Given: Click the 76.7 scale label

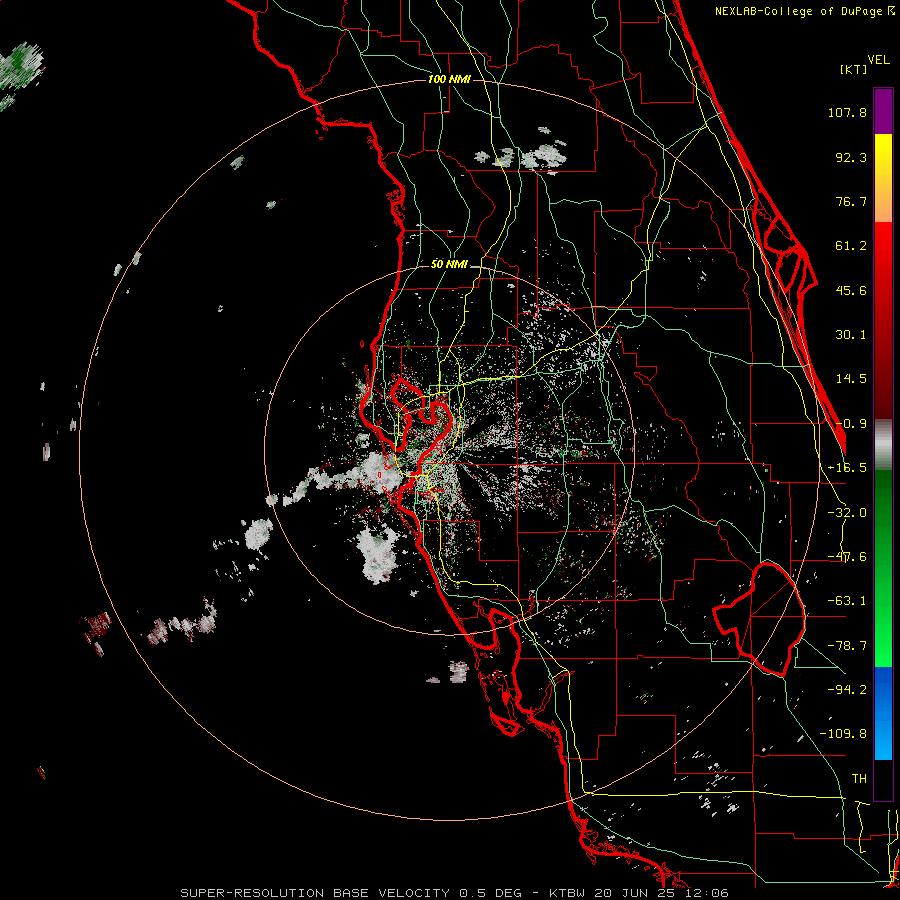Looking at the screenshot, I should pos(851,201).
